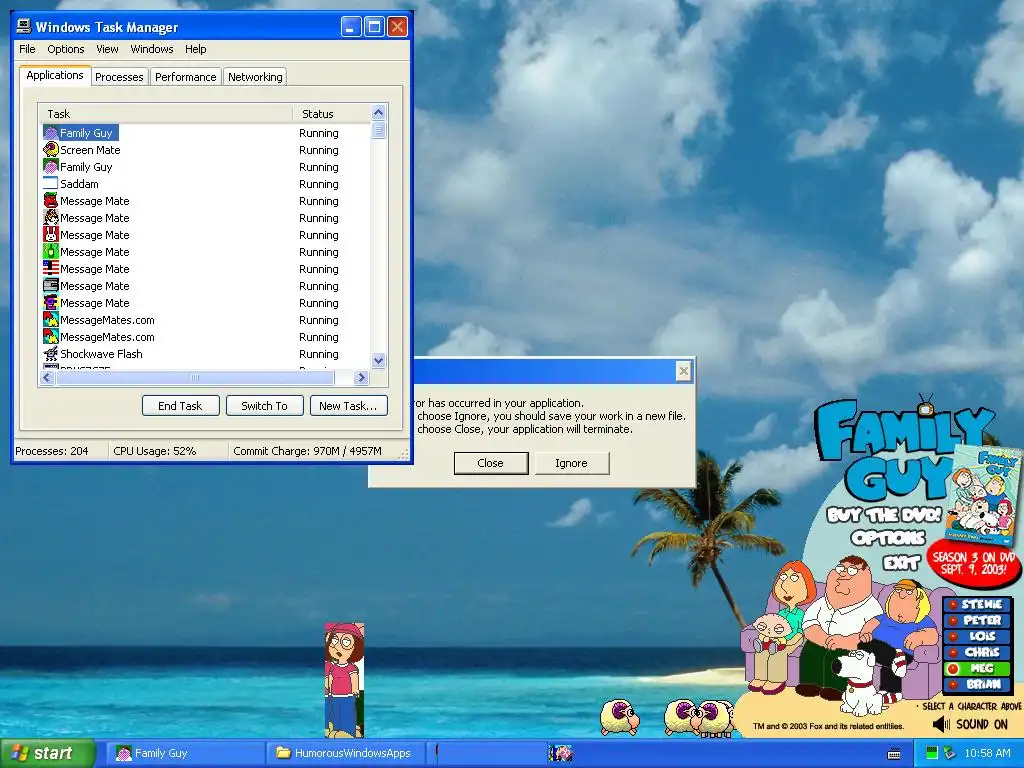Click the red Season 3 on DVD badge

tap(974, 562)
